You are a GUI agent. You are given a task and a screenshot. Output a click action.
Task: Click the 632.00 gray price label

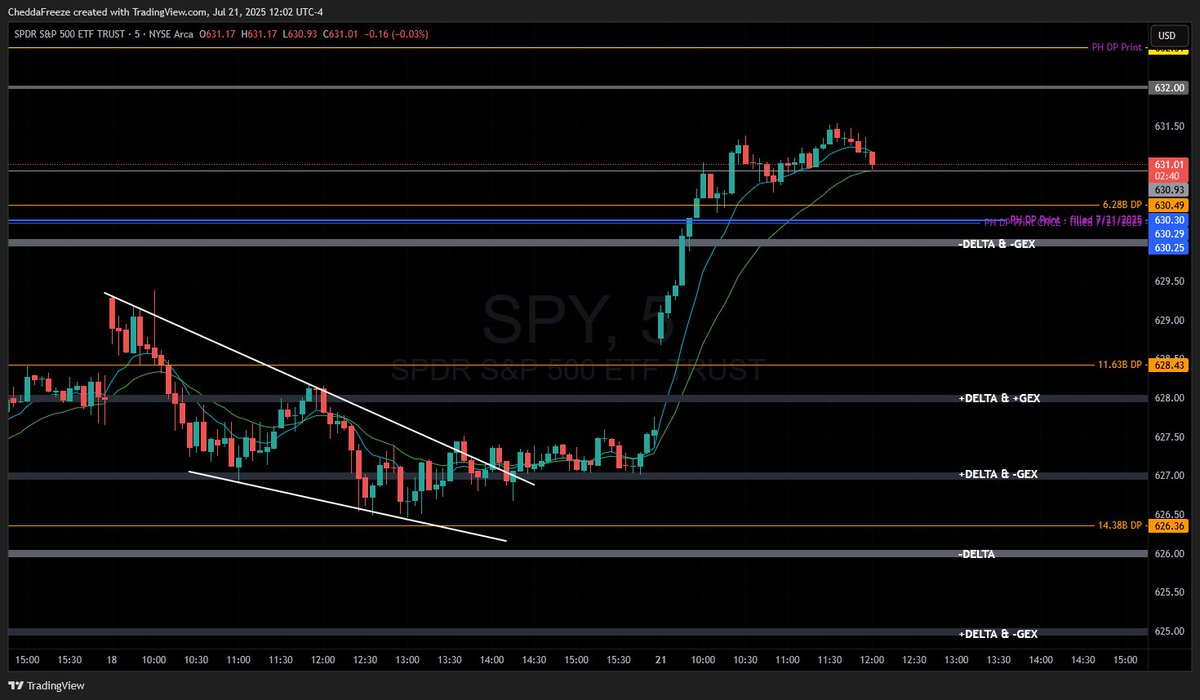point(1168,88)
